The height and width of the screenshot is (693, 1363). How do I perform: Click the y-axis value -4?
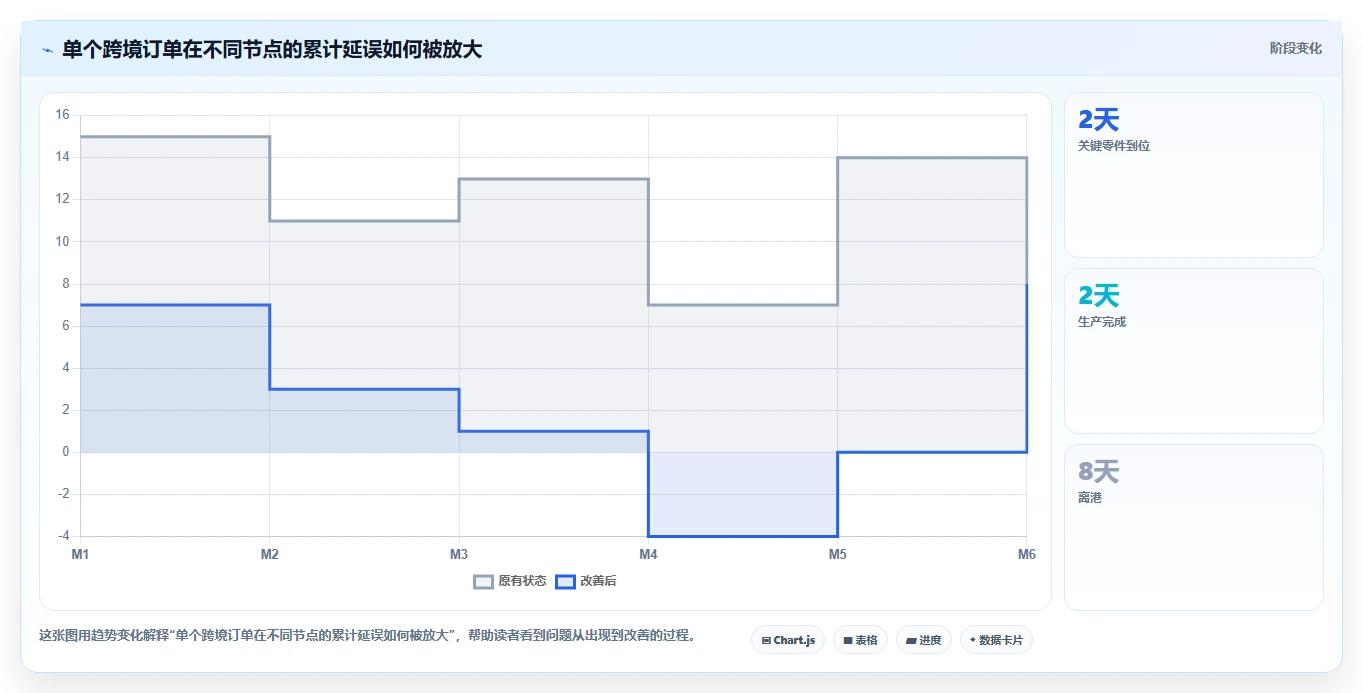[x=62, y=536]
